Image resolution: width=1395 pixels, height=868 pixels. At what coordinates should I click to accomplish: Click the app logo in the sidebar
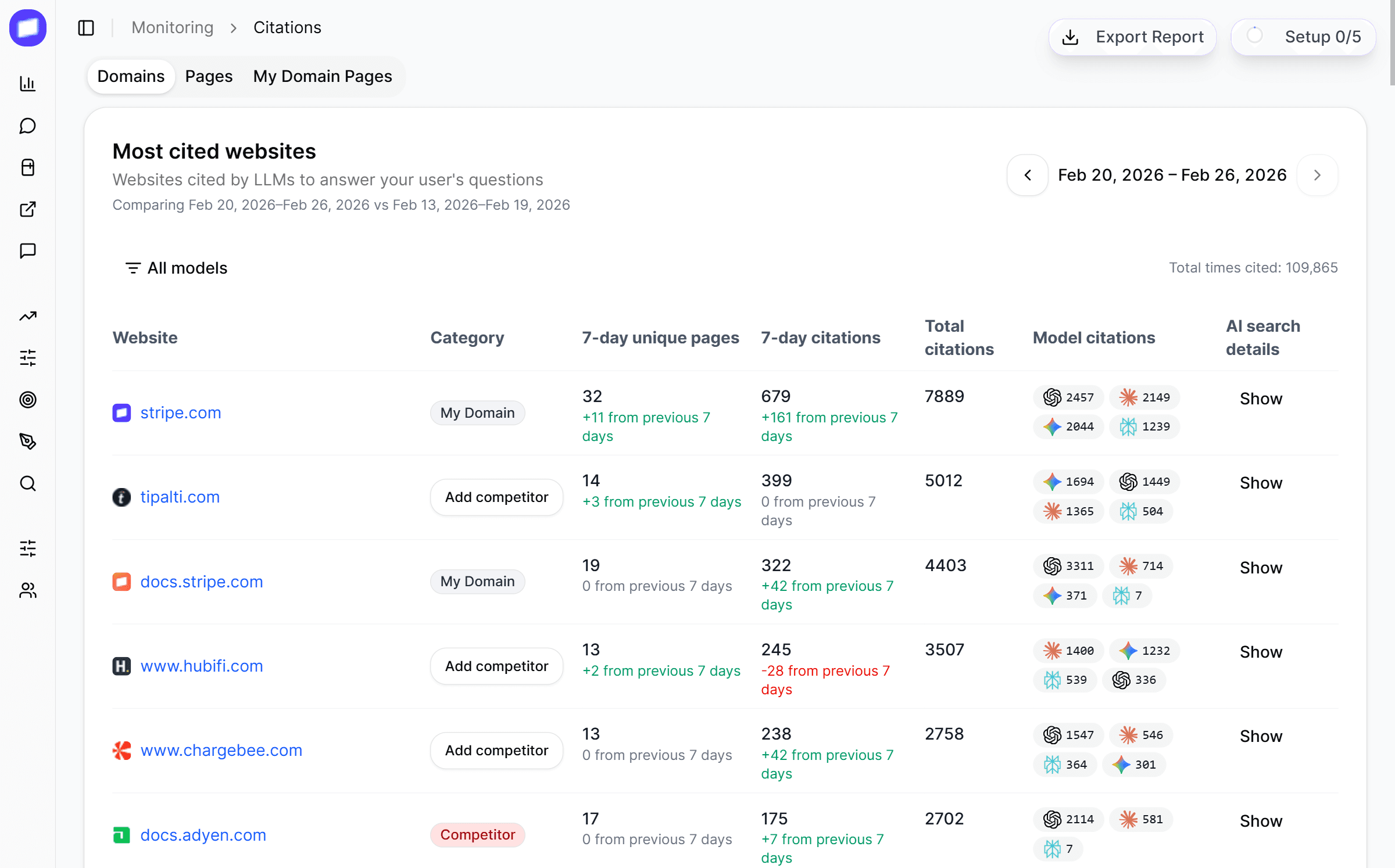tap(28, 28)
